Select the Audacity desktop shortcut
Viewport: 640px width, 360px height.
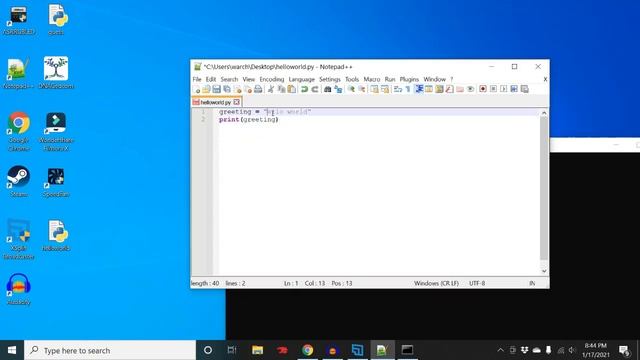(x=18, y=289)
